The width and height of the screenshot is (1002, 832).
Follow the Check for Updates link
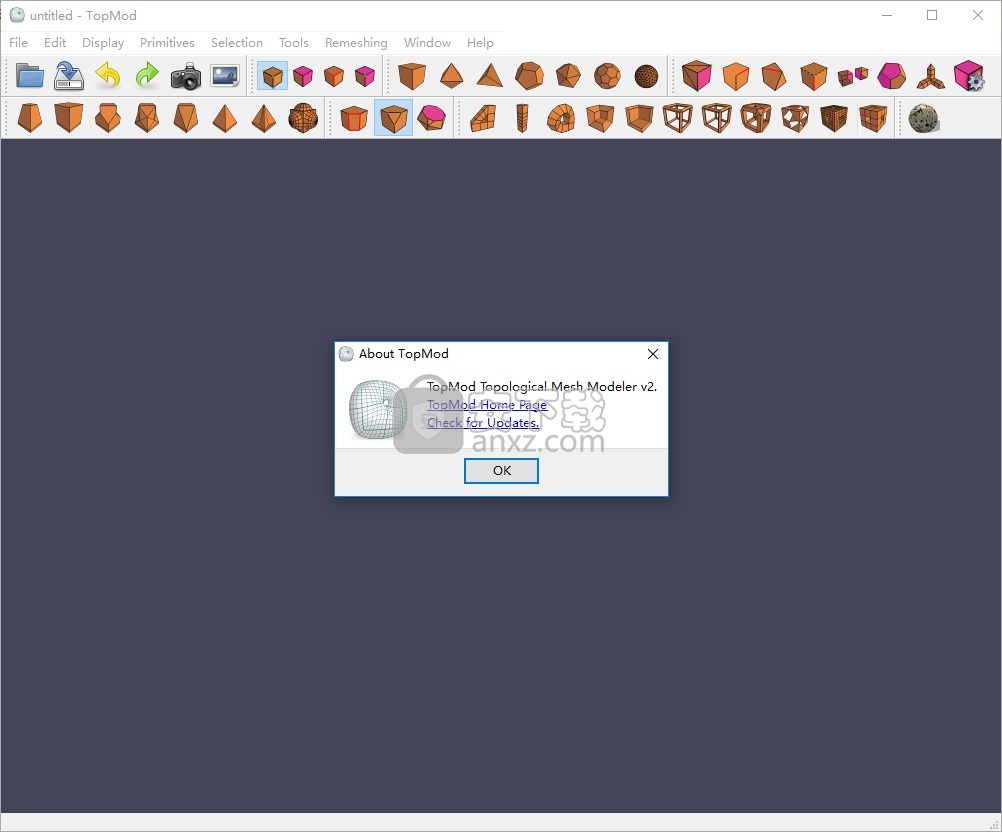(483, 422)
